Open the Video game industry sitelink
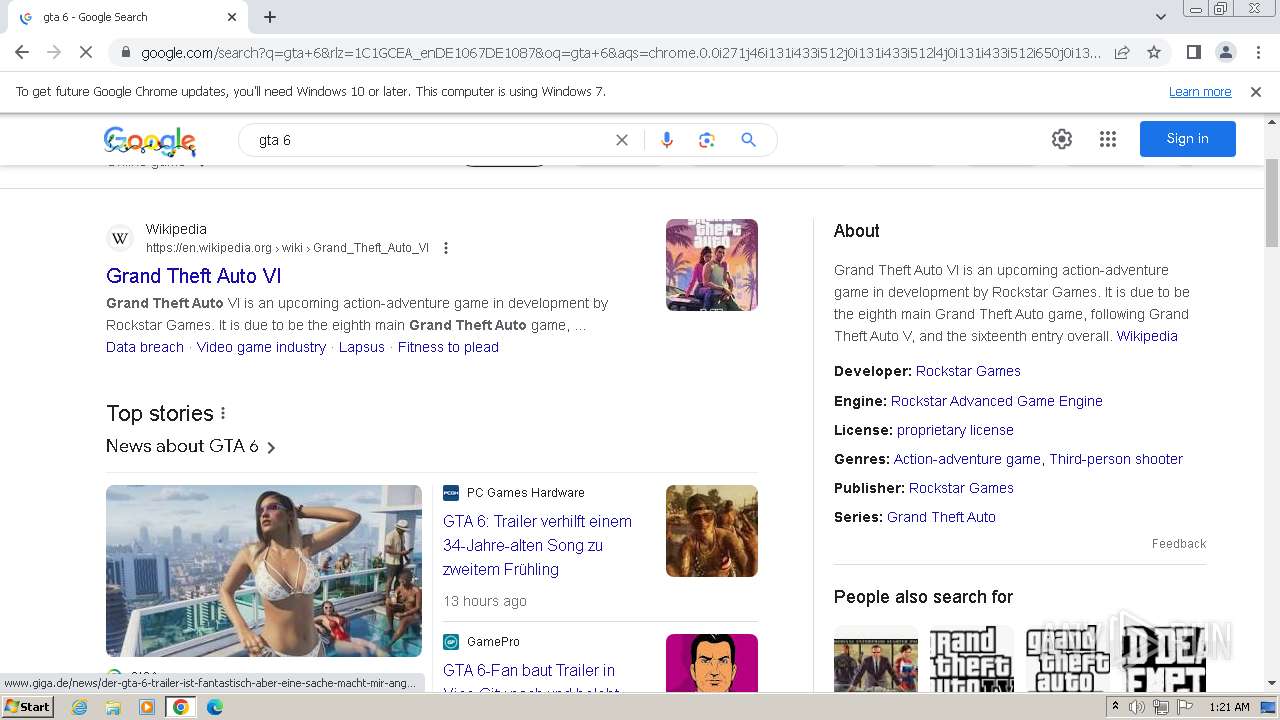Screen dimensions: 1280x720 click(x=261, y=347)
